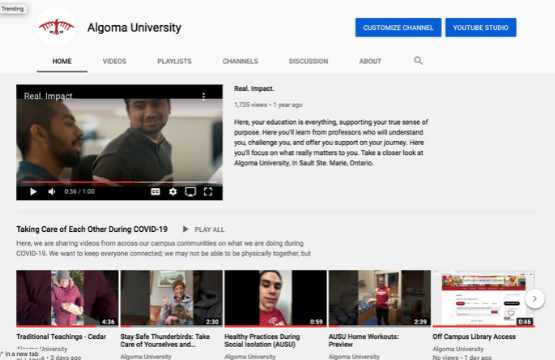The image size is (555, 360).
Task: Open the Playlists tab
Action: 174,61
